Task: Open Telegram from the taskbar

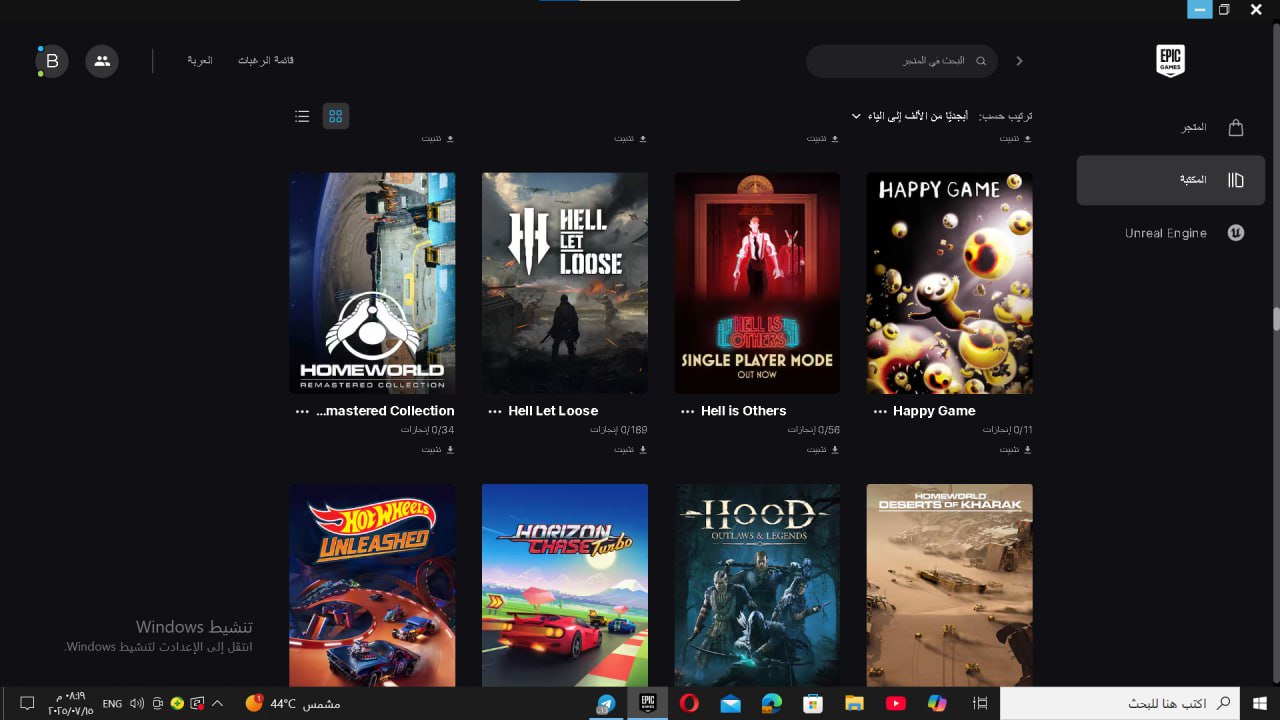Action: tap(606, 703)
